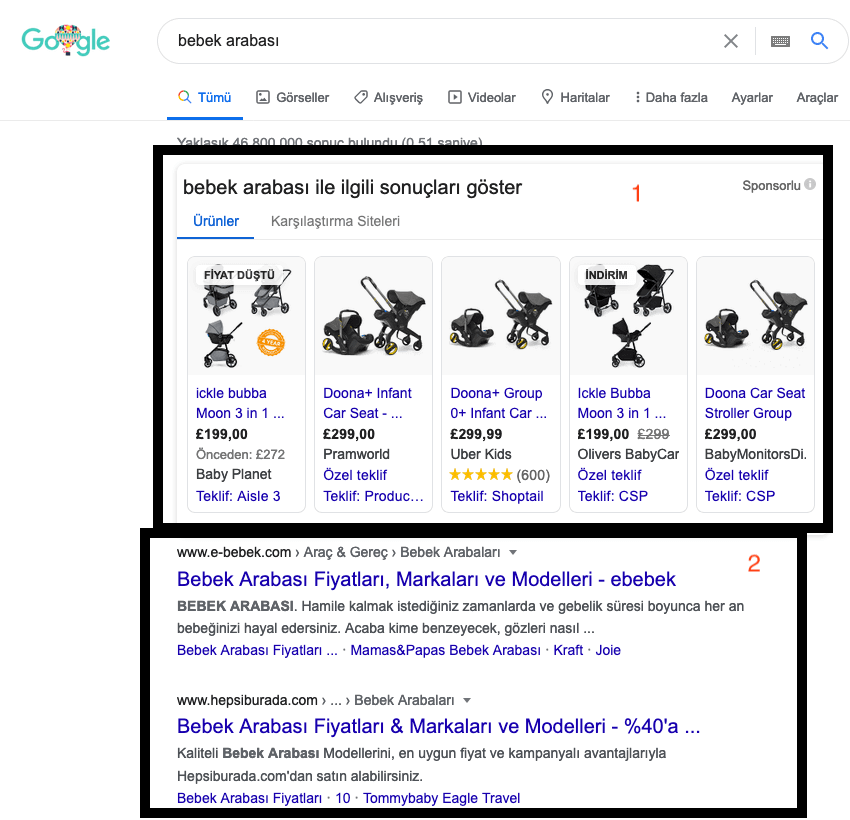Click Teklif: Aisle 3 link
Screen dimensions: 850x820
point(238,496)
